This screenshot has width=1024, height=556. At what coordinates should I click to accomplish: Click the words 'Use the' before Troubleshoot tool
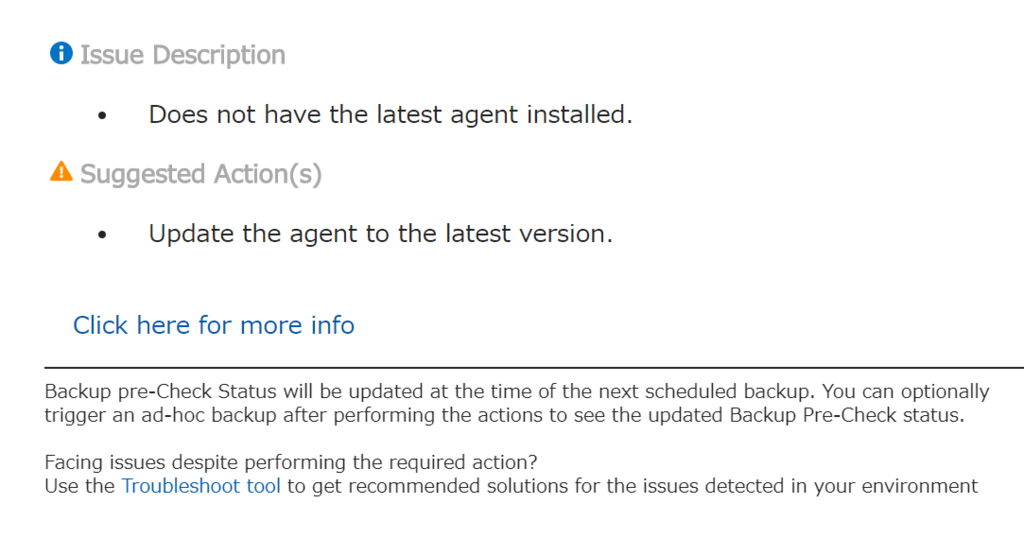(x=80, y=487)
